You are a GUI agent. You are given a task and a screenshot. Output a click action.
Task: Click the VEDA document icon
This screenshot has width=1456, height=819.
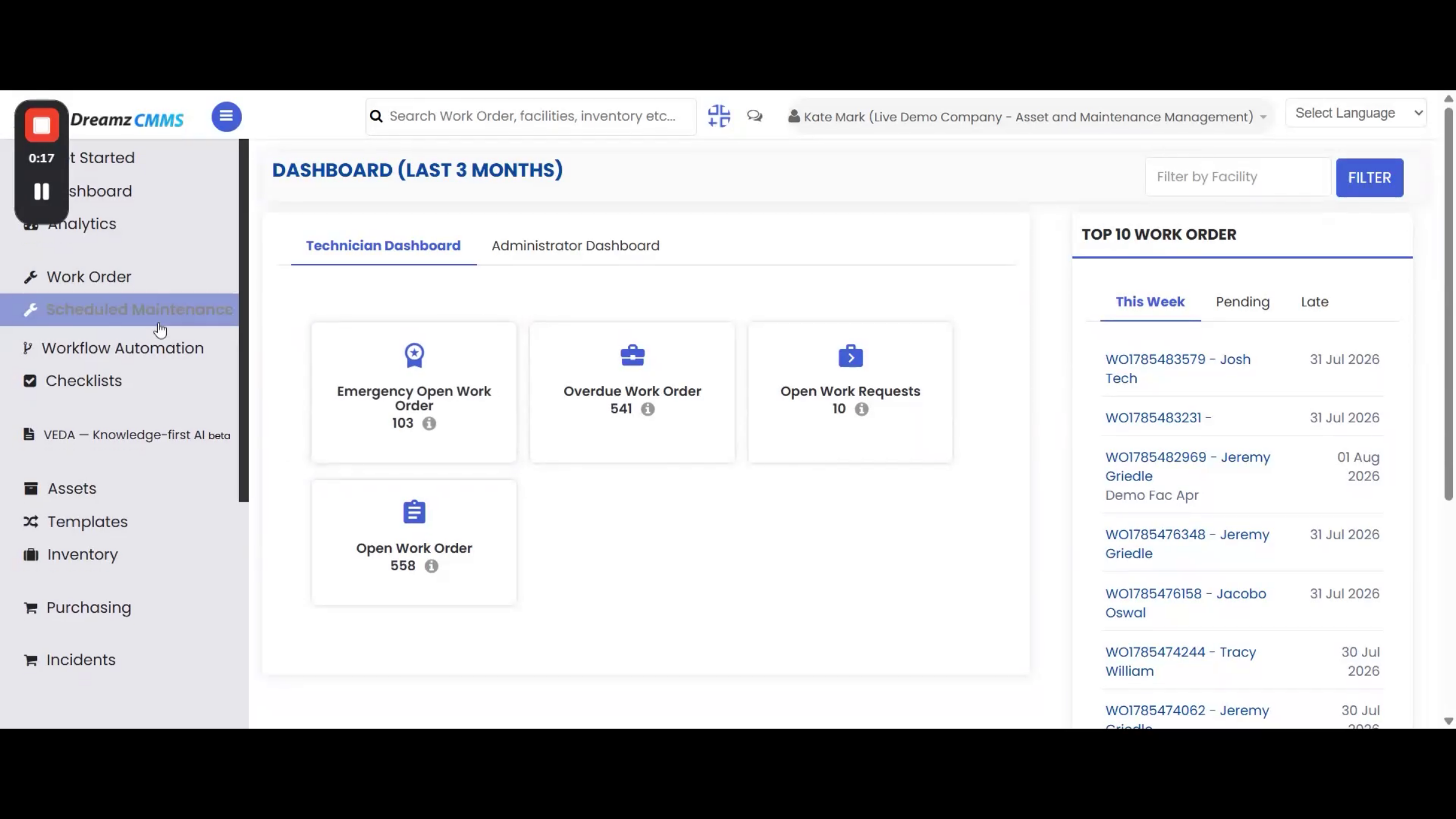pos(29,434)
